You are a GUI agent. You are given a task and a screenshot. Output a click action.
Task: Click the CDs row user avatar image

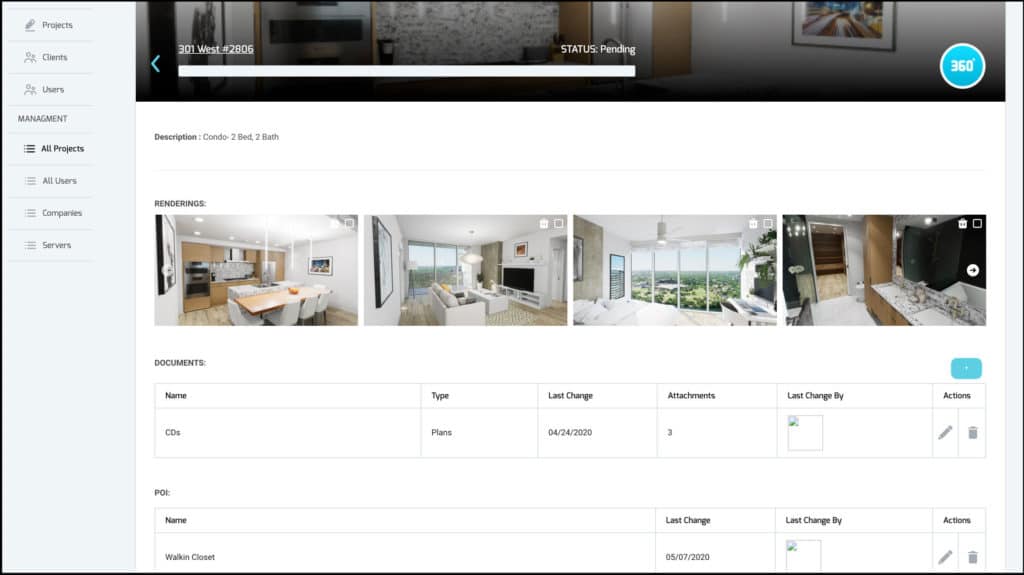(805, 433)
